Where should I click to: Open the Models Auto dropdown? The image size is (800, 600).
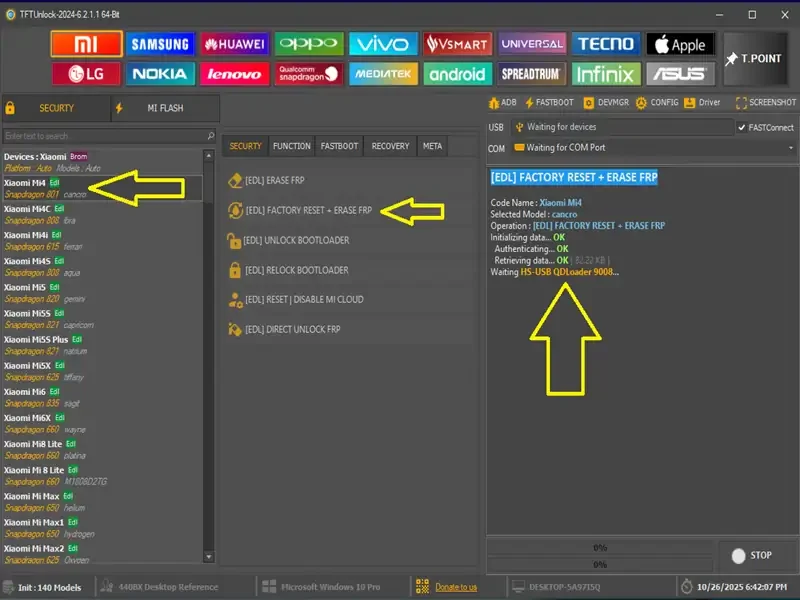point(95,168)
